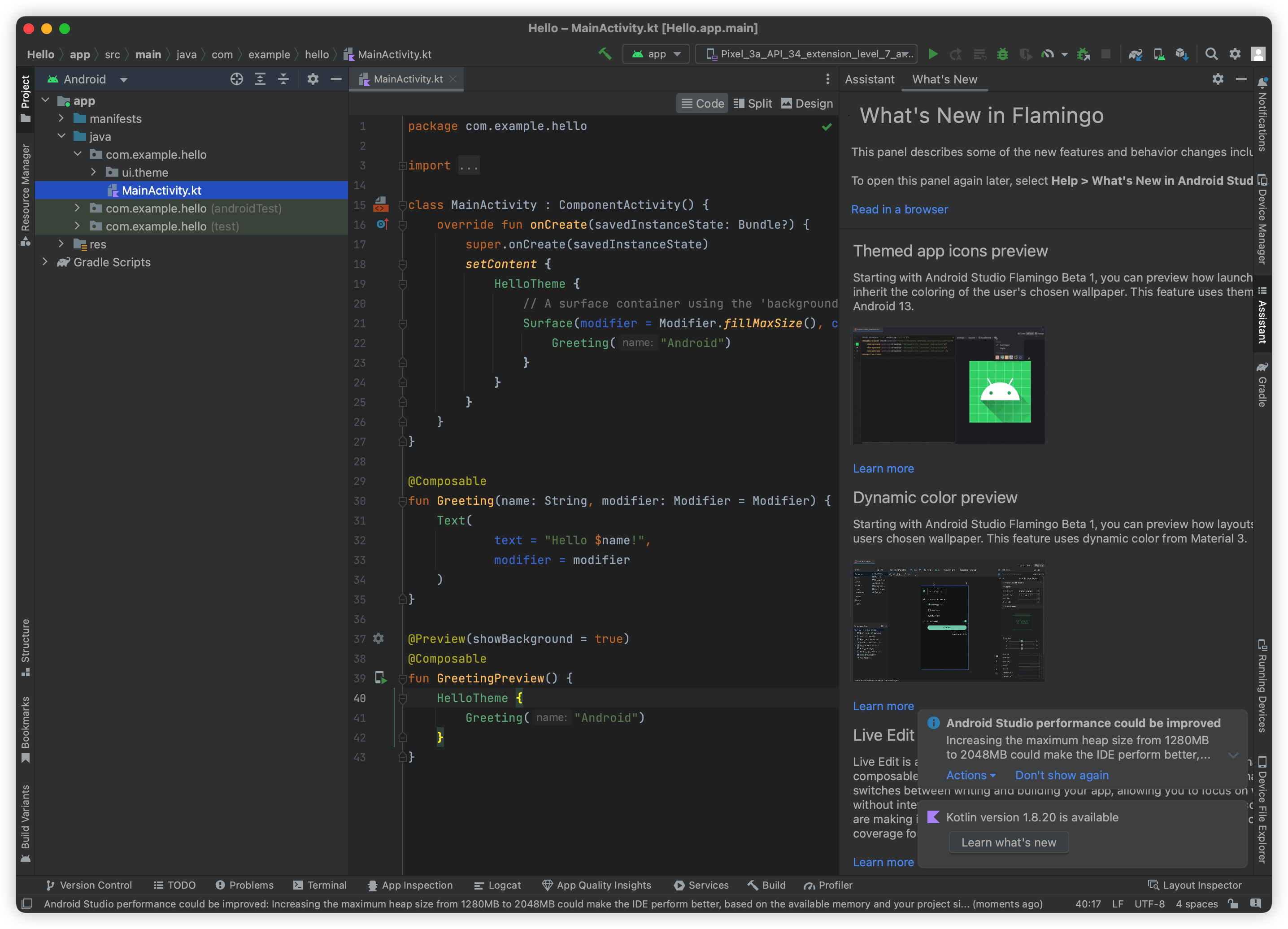The width and height of the screenshot is (1288, 929).
Task: Open the app run configuration dropdown
Action: pyautogui.click(x=656, y=54)
